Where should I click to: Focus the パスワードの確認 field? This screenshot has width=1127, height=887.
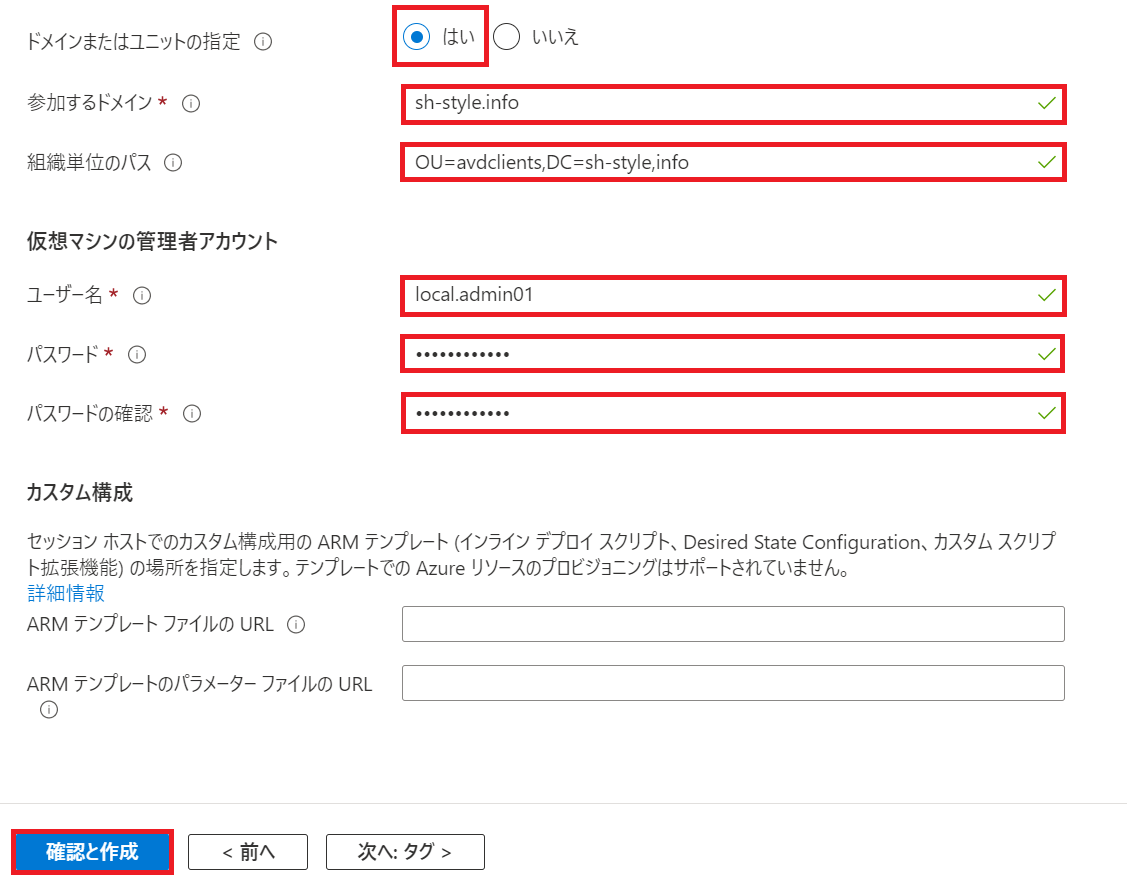[733, 413]
